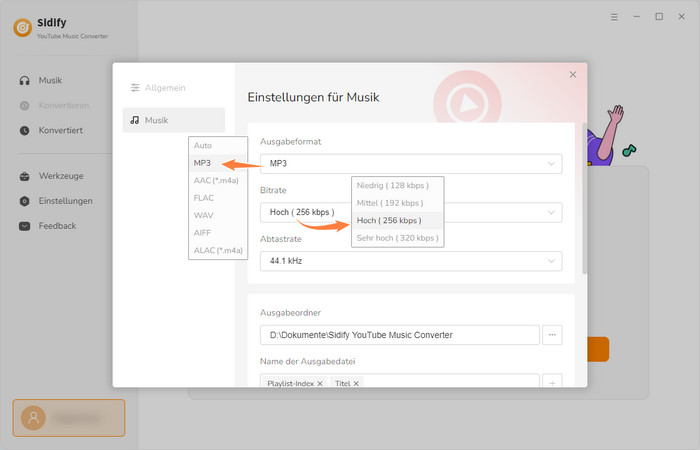700x450 pixels.
Task: Open the Ausgabeformat dropdown
Action: [411, 164]
